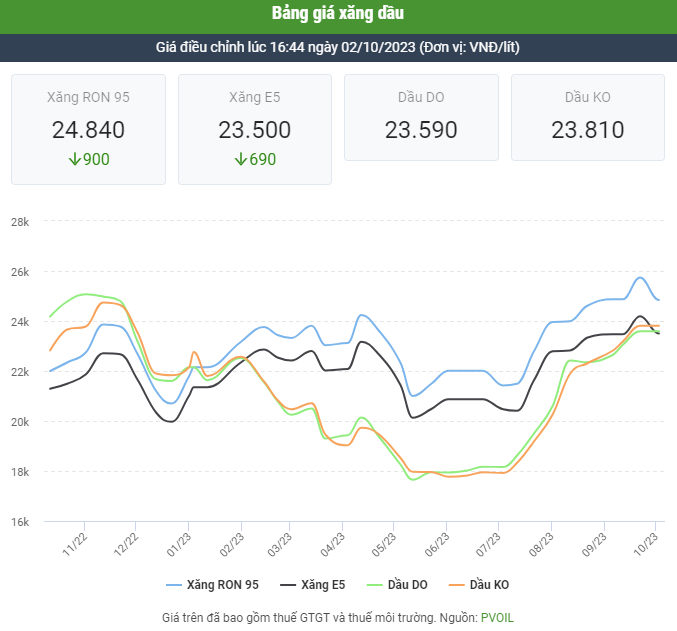The image size is (677, 631).
Task: Select the Xăng E5 price card
Action: (255, 128)
